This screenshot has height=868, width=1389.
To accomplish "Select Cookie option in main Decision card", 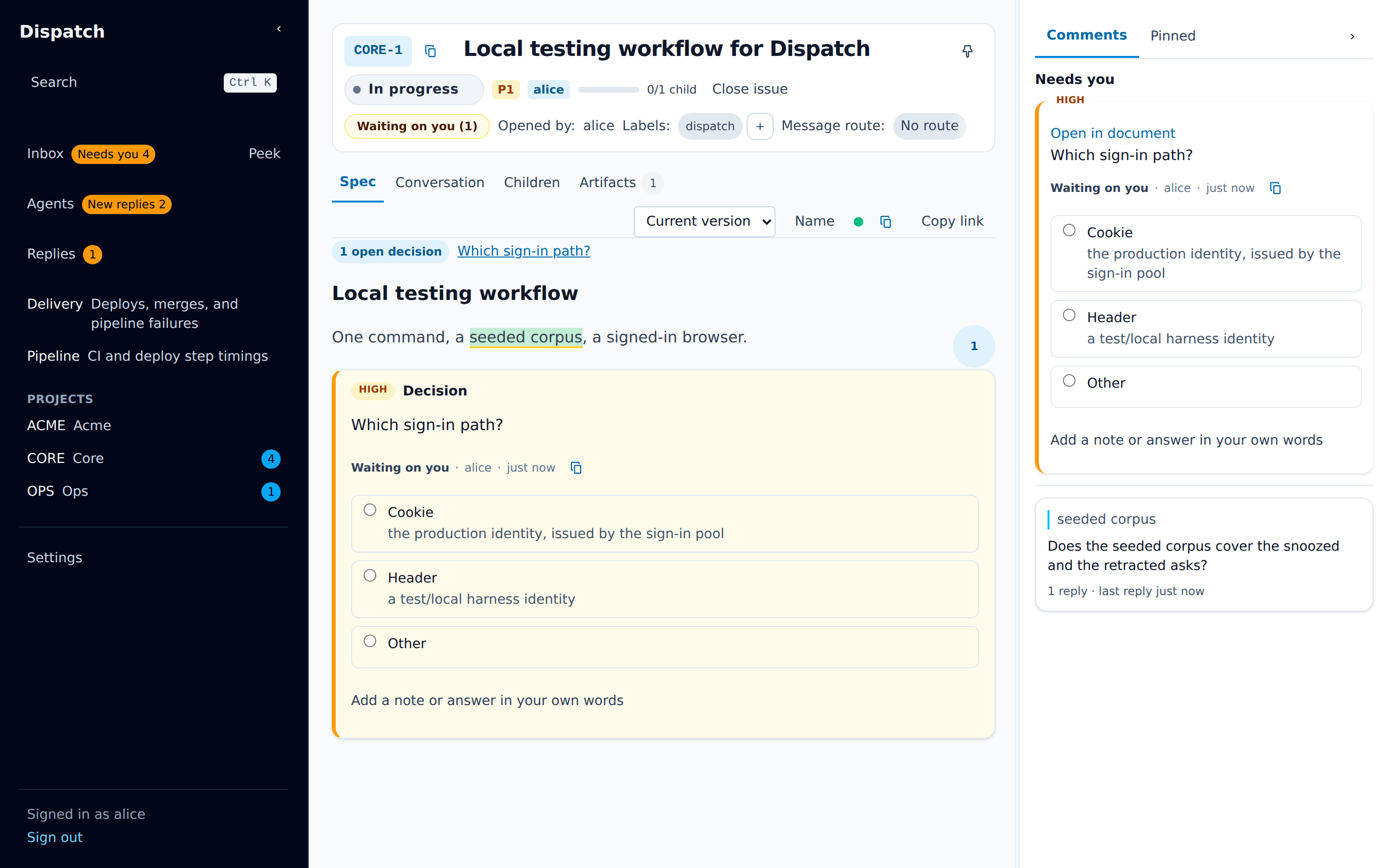I will [x=370, y=510].
